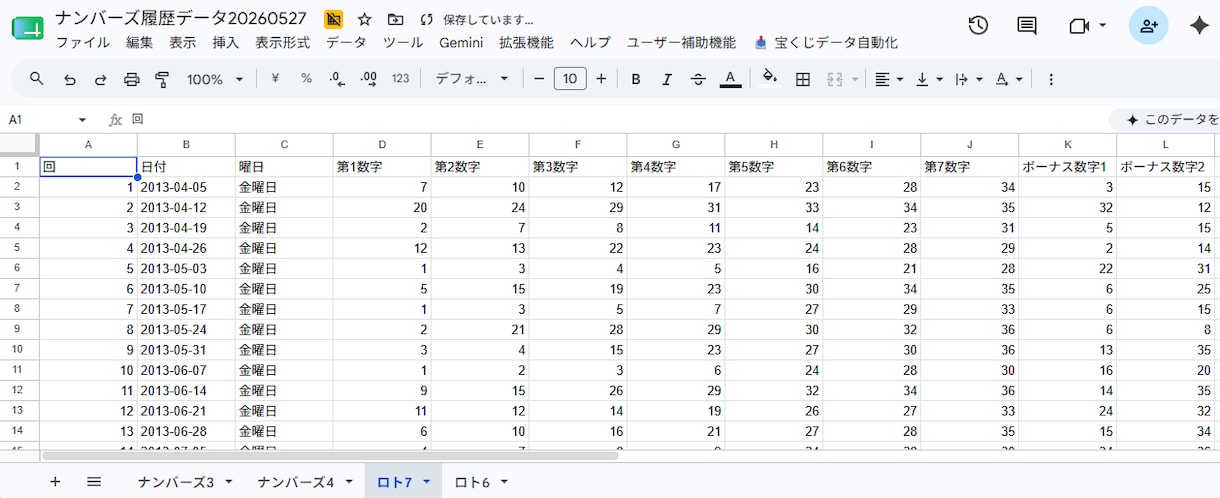Add a new sheet plus button
Viewport: 1220px width, 498px height.
pos(55,482)
